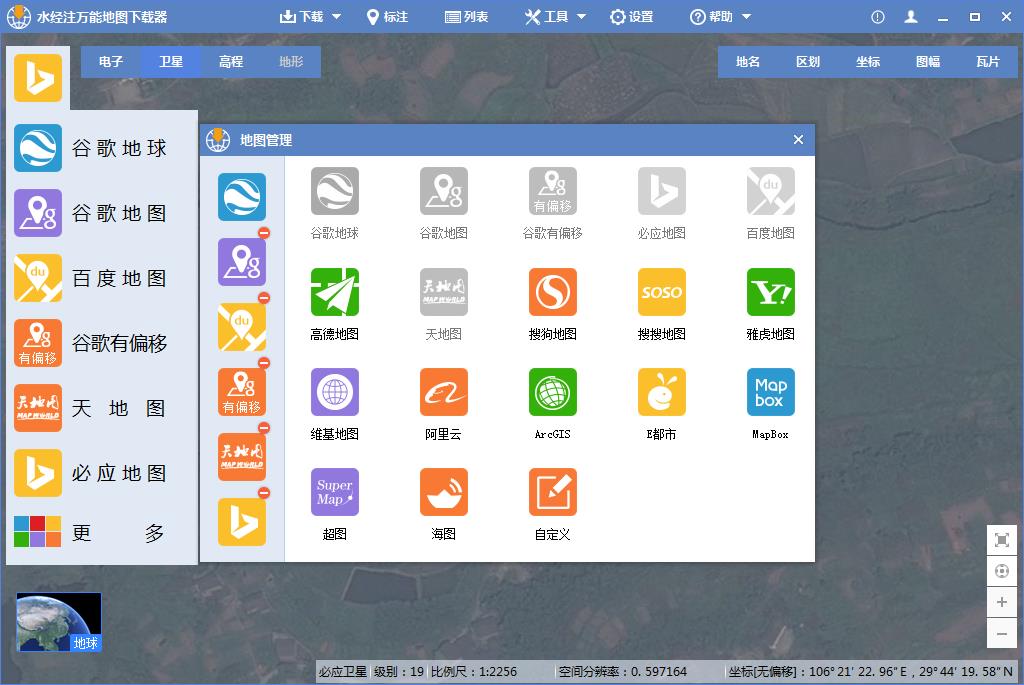Select 谷歌地球 in the left map list
The height and width of the screenshot is (685, 1024).
[x=91, y=148]
